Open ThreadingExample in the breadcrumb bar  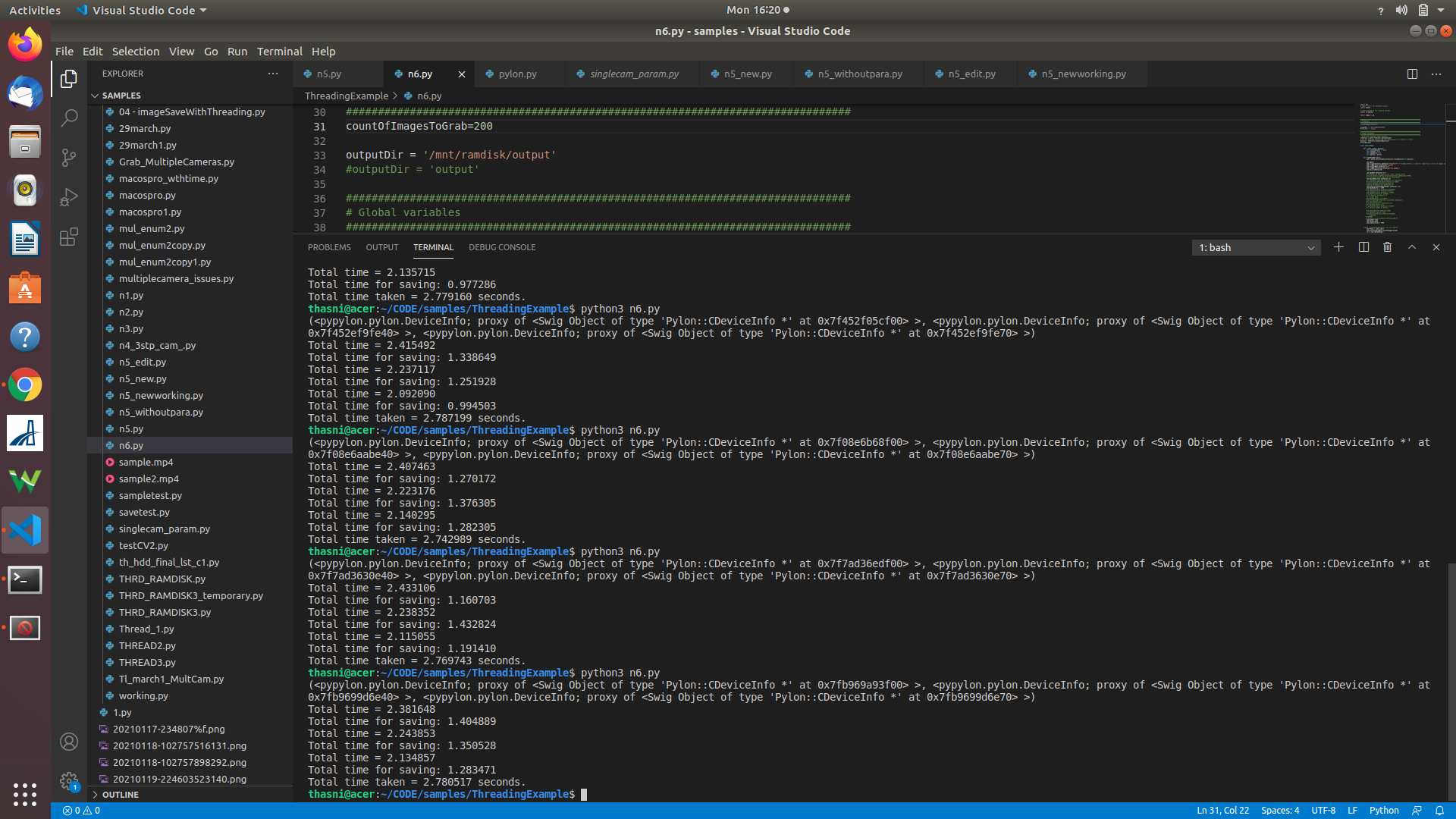click(347, 96)
